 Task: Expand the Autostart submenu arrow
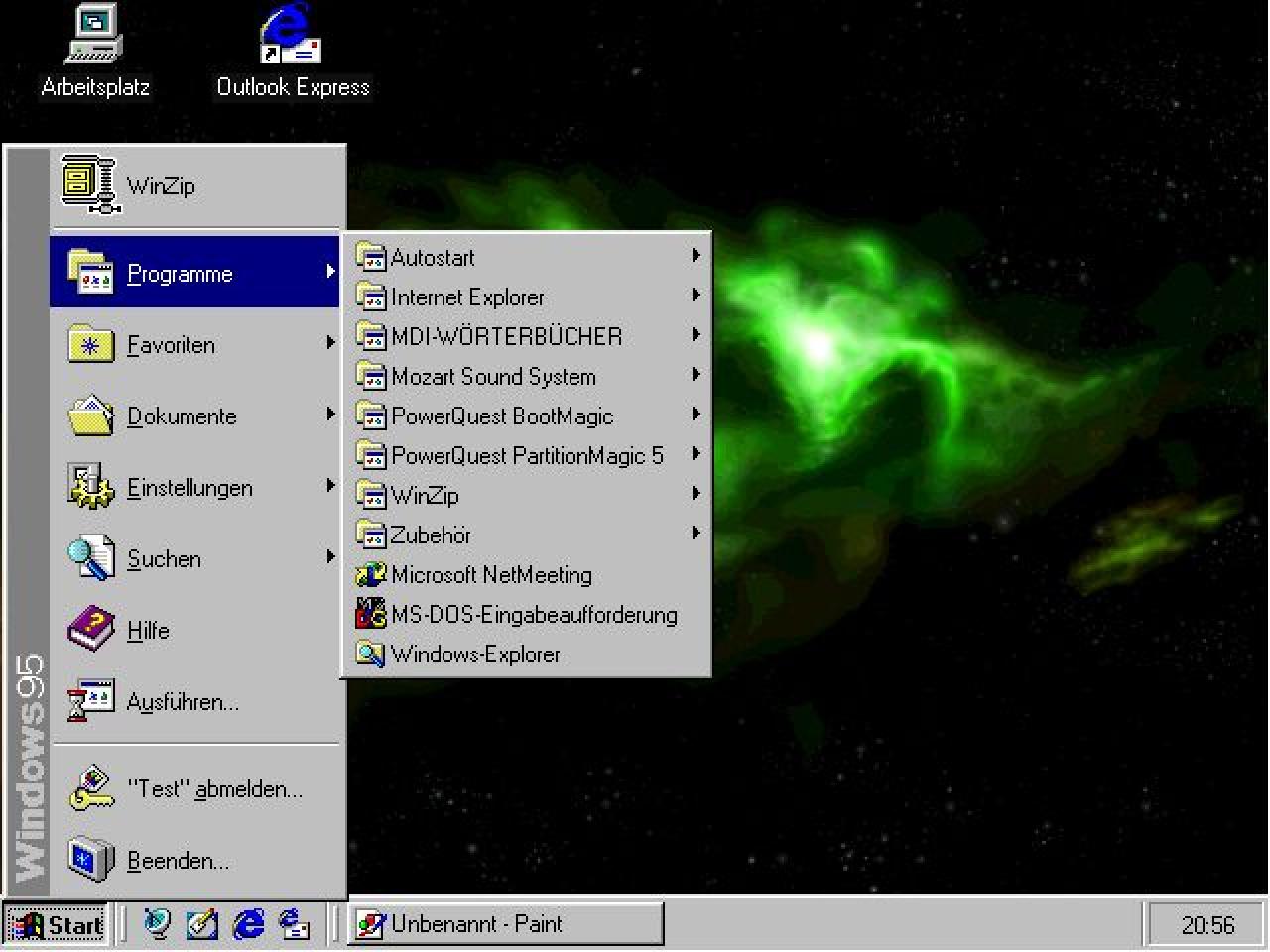click(x=696, y=255)
